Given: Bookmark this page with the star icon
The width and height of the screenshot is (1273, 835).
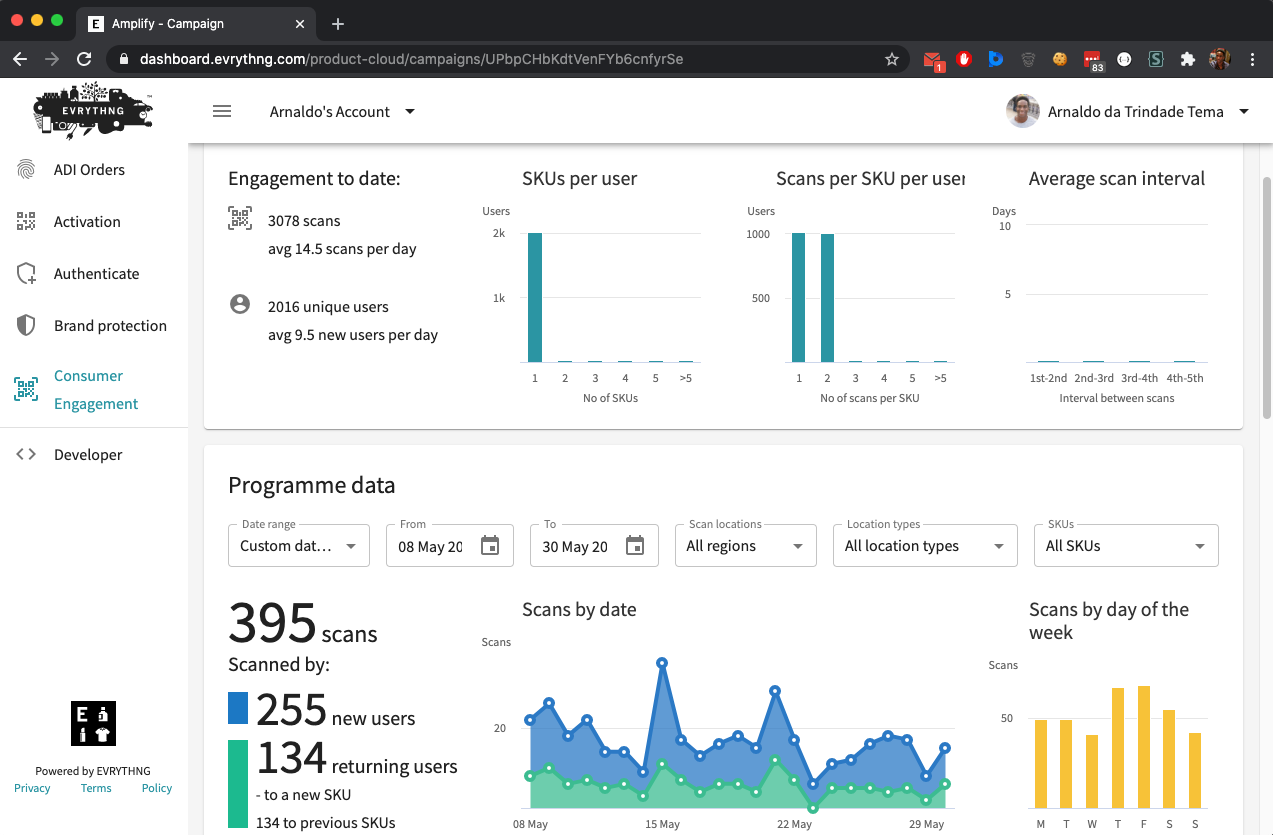Looking at the screenshot, I should [x=892, y=59].
